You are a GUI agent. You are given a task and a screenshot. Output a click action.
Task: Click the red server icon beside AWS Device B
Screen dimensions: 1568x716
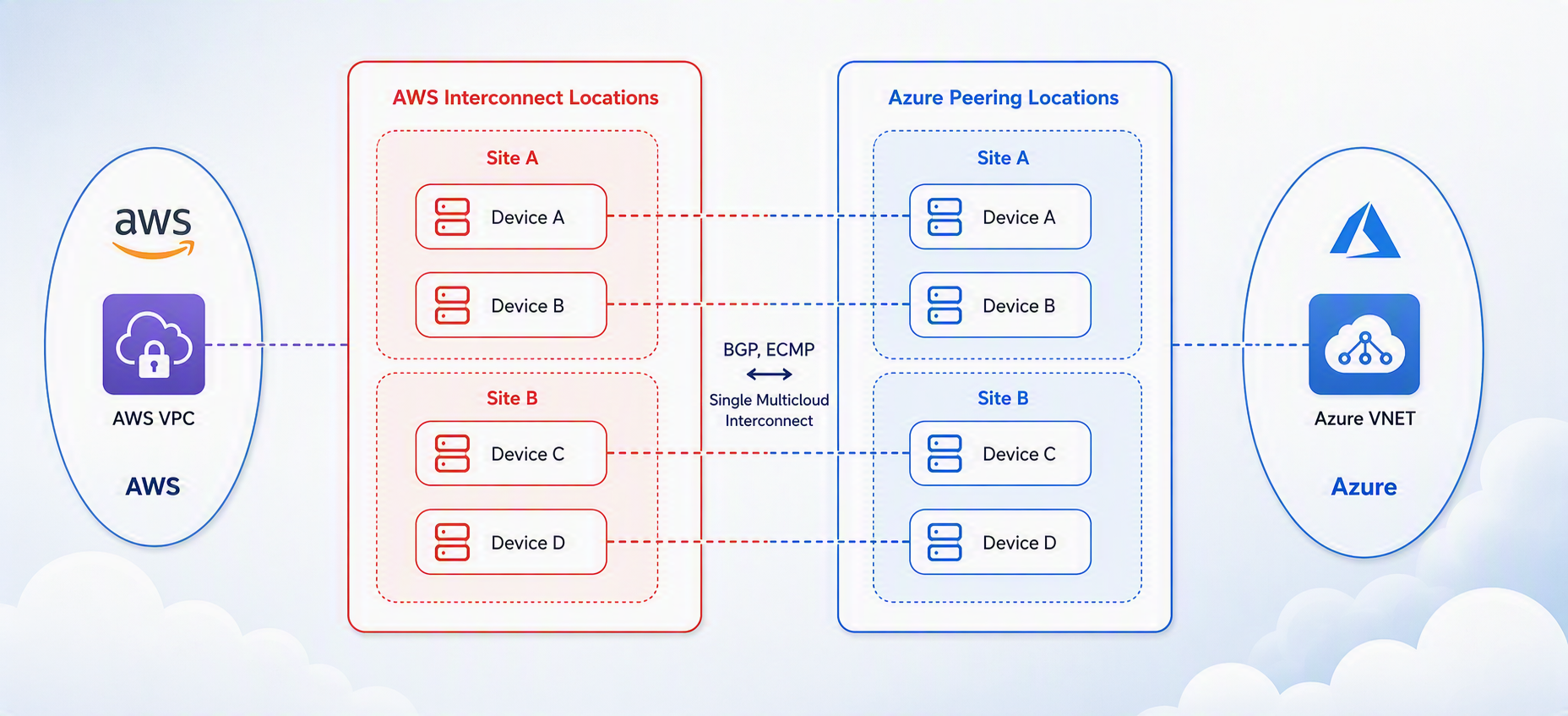click(x=452, y=305)
